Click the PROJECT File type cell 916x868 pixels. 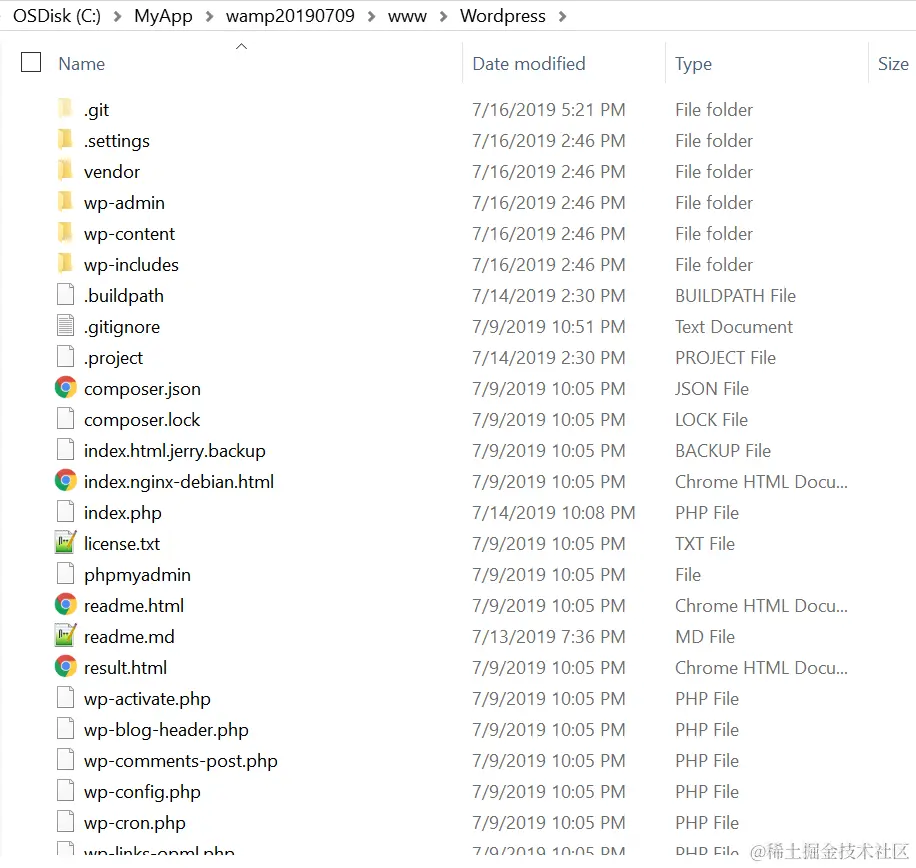pyautogui.click(x=726, y=358)
